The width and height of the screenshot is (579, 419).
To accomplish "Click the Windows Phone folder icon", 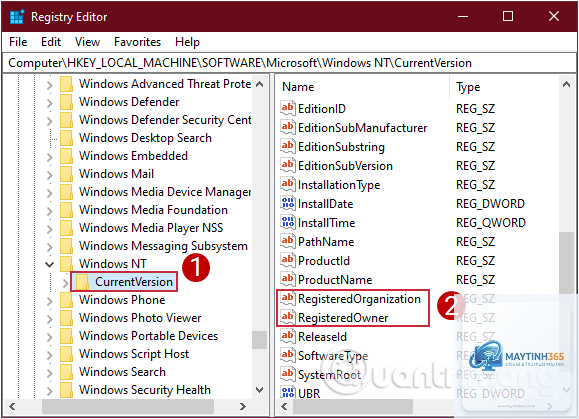I will (66, 300).
